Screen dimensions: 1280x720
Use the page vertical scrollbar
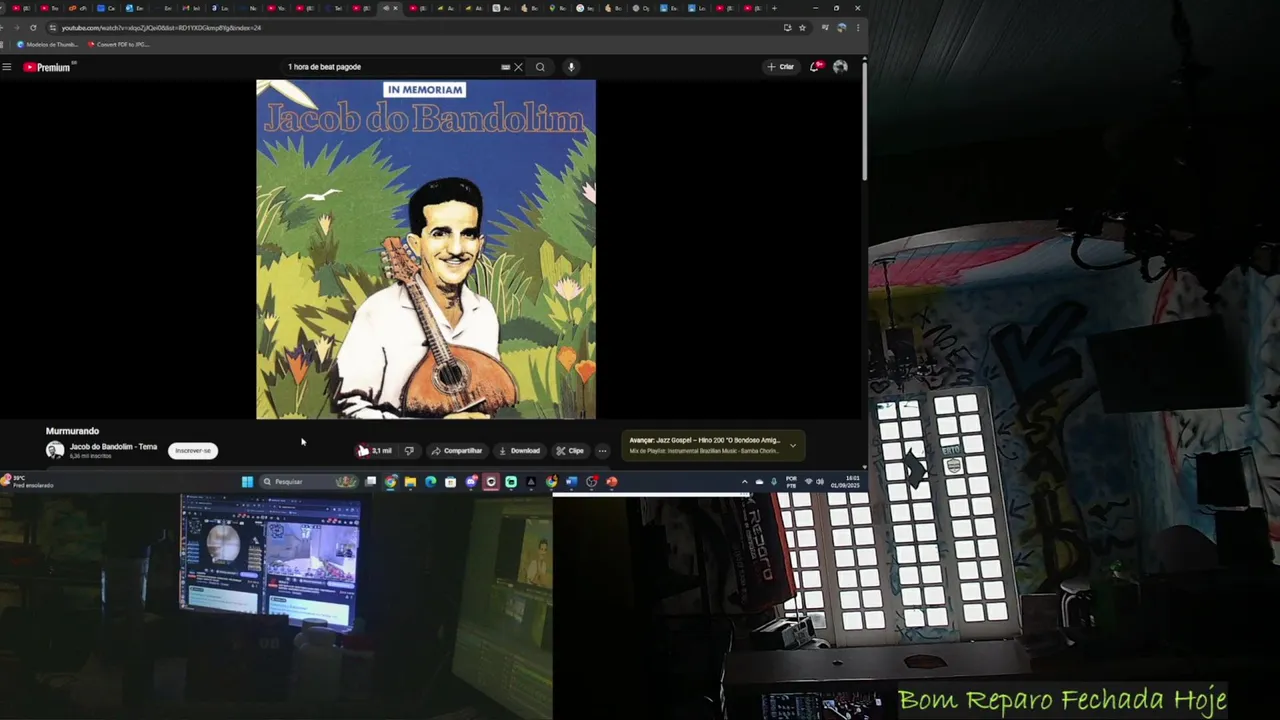864,120
